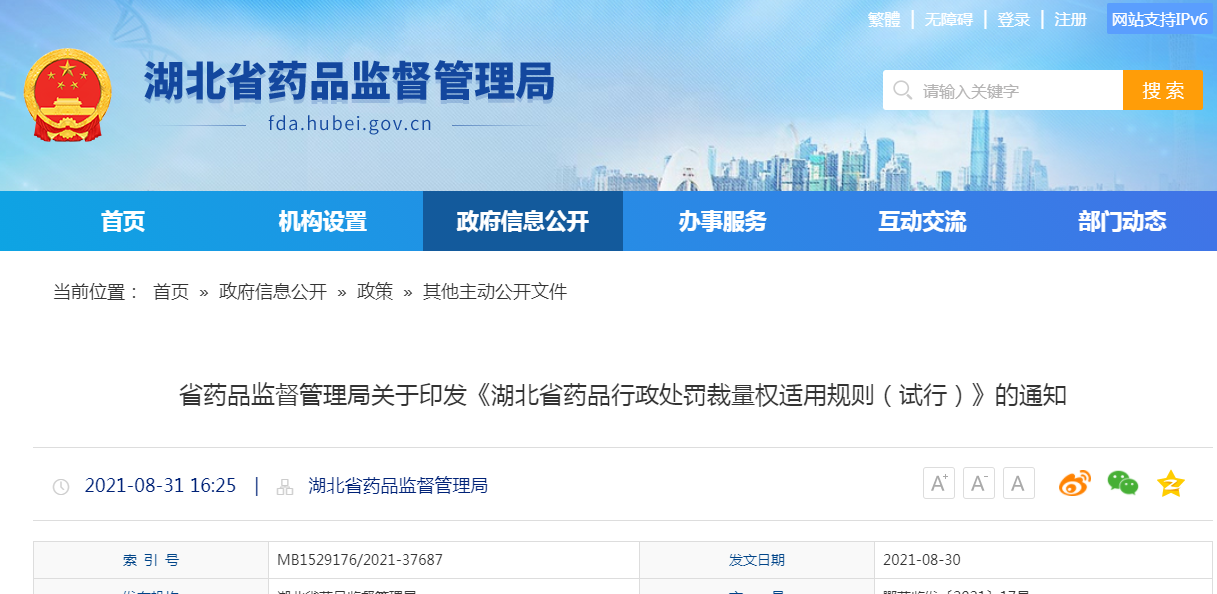Decrease font size with A- button

978,483
